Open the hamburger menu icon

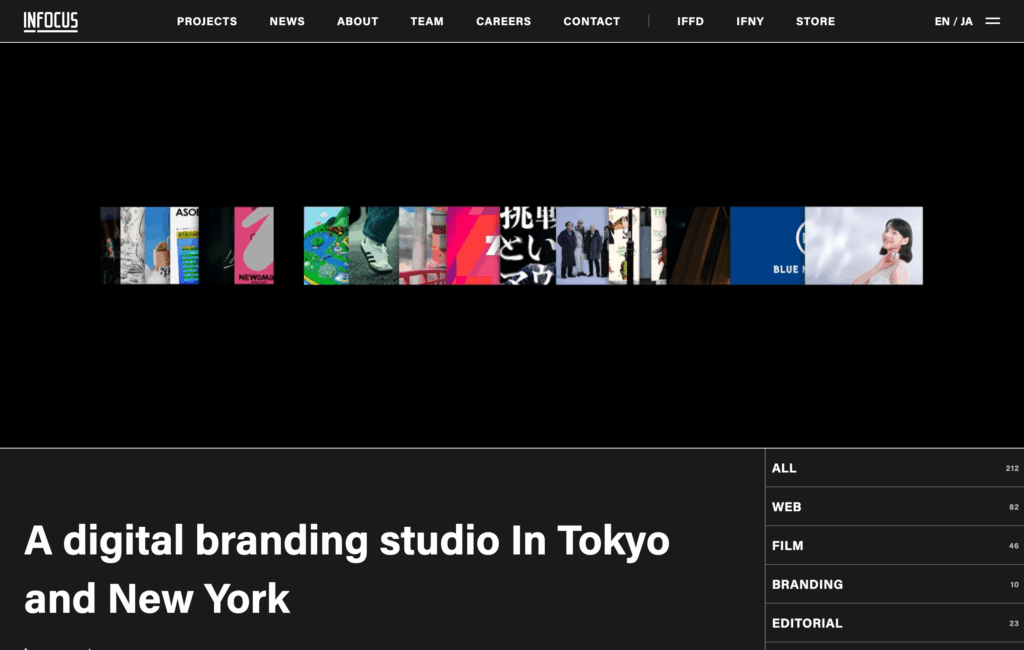tap(992, 21)
